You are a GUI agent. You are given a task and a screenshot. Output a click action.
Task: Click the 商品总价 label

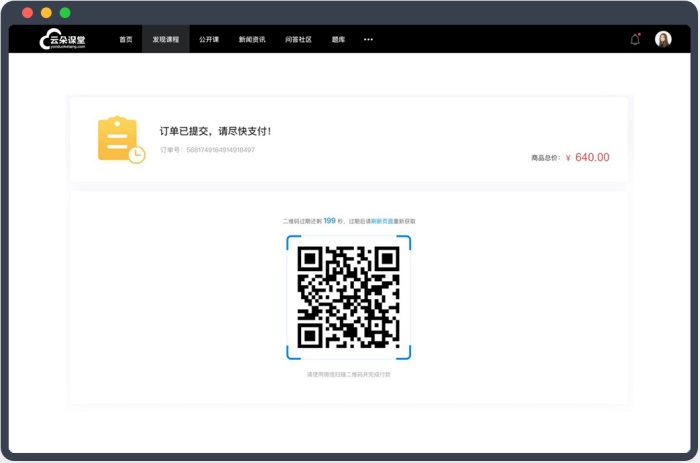546,158
